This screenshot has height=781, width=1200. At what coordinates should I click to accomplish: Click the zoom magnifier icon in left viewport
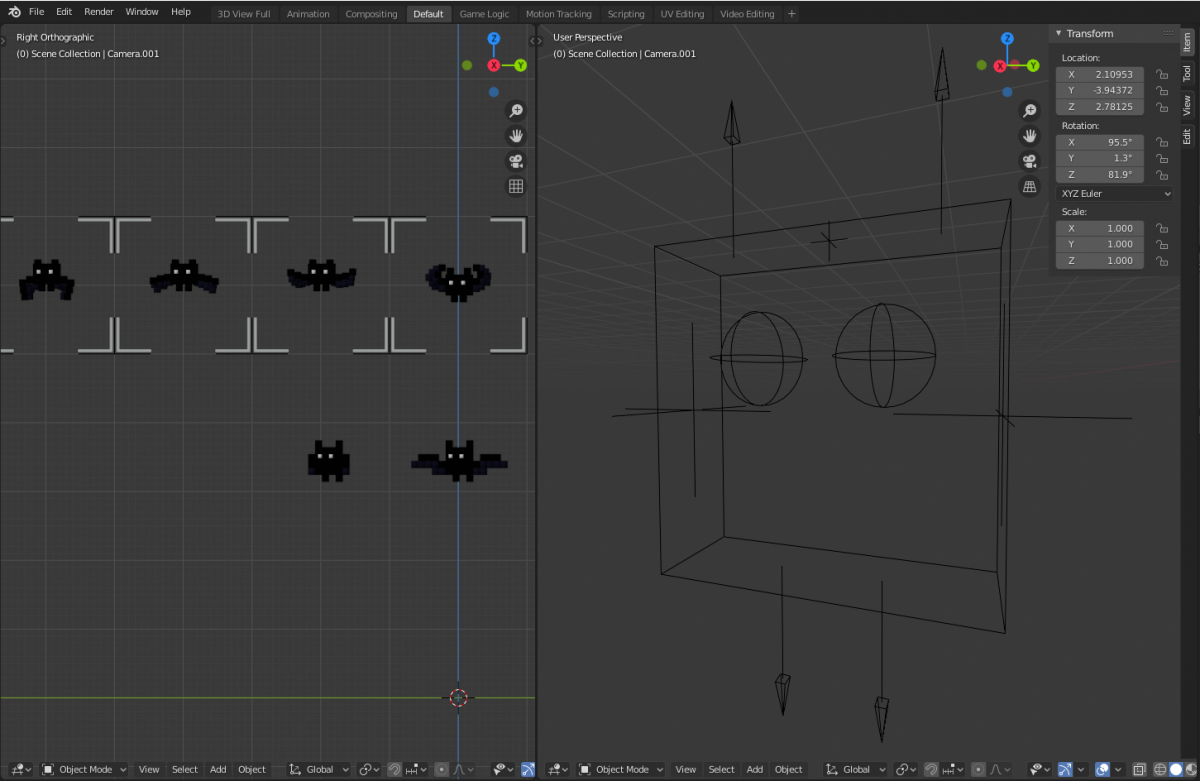(x=516, y=111)
